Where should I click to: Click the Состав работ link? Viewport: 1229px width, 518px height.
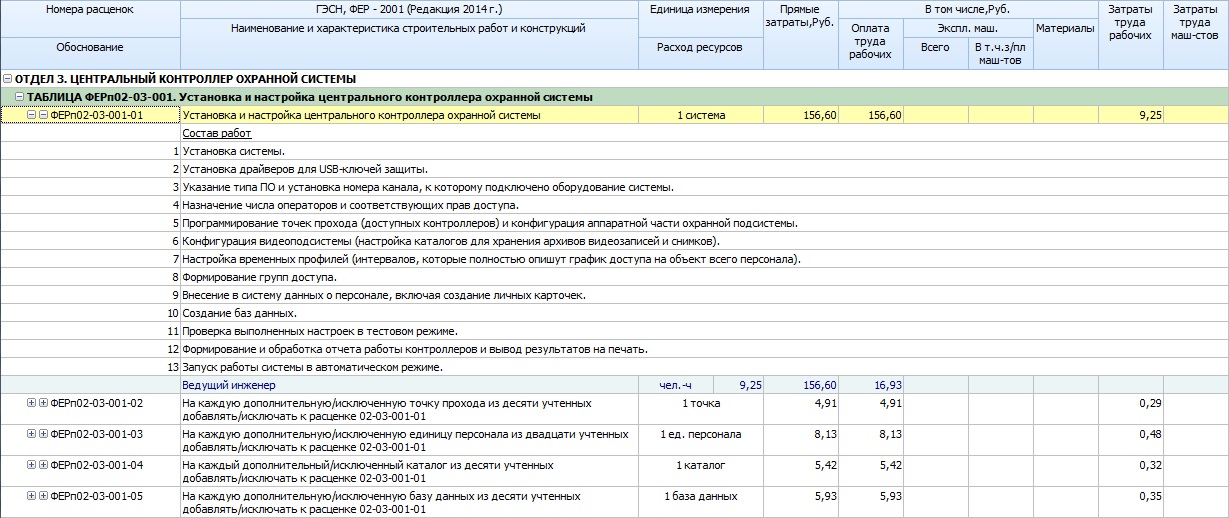tap(217, 133)
